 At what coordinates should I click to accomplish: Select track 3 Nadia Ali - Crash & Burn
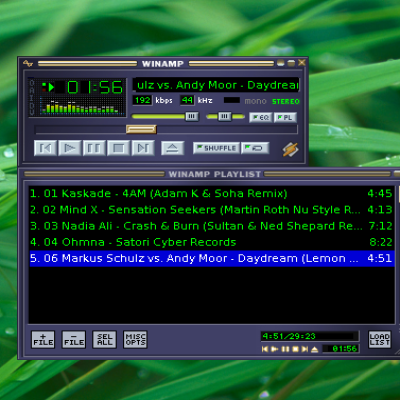211,226
